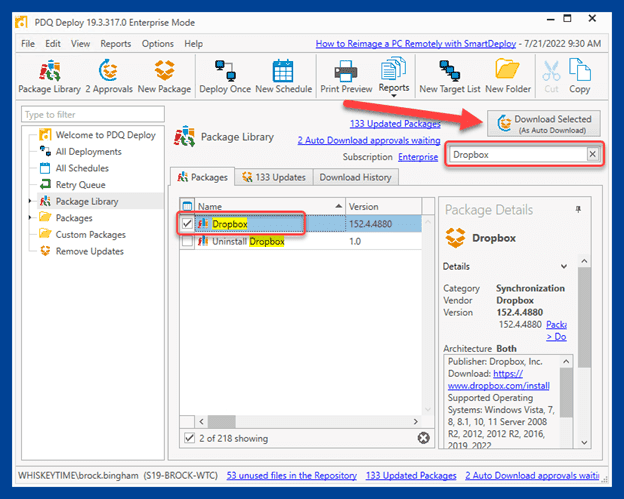Clear the Dropbox search text

click(x=593, y=154)
